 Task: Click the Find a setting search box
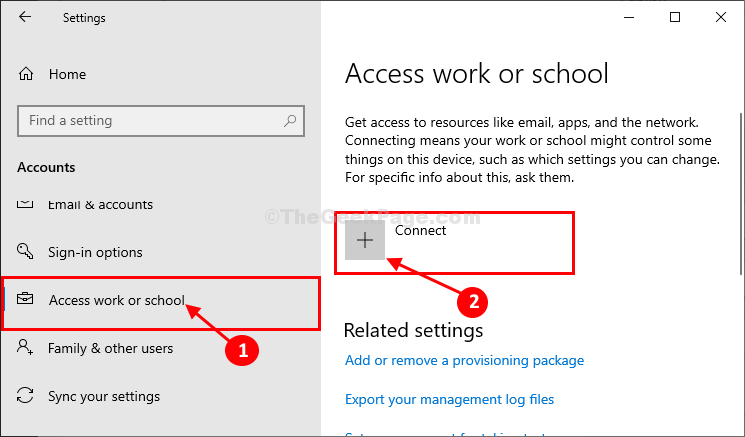tap(150, 121)
